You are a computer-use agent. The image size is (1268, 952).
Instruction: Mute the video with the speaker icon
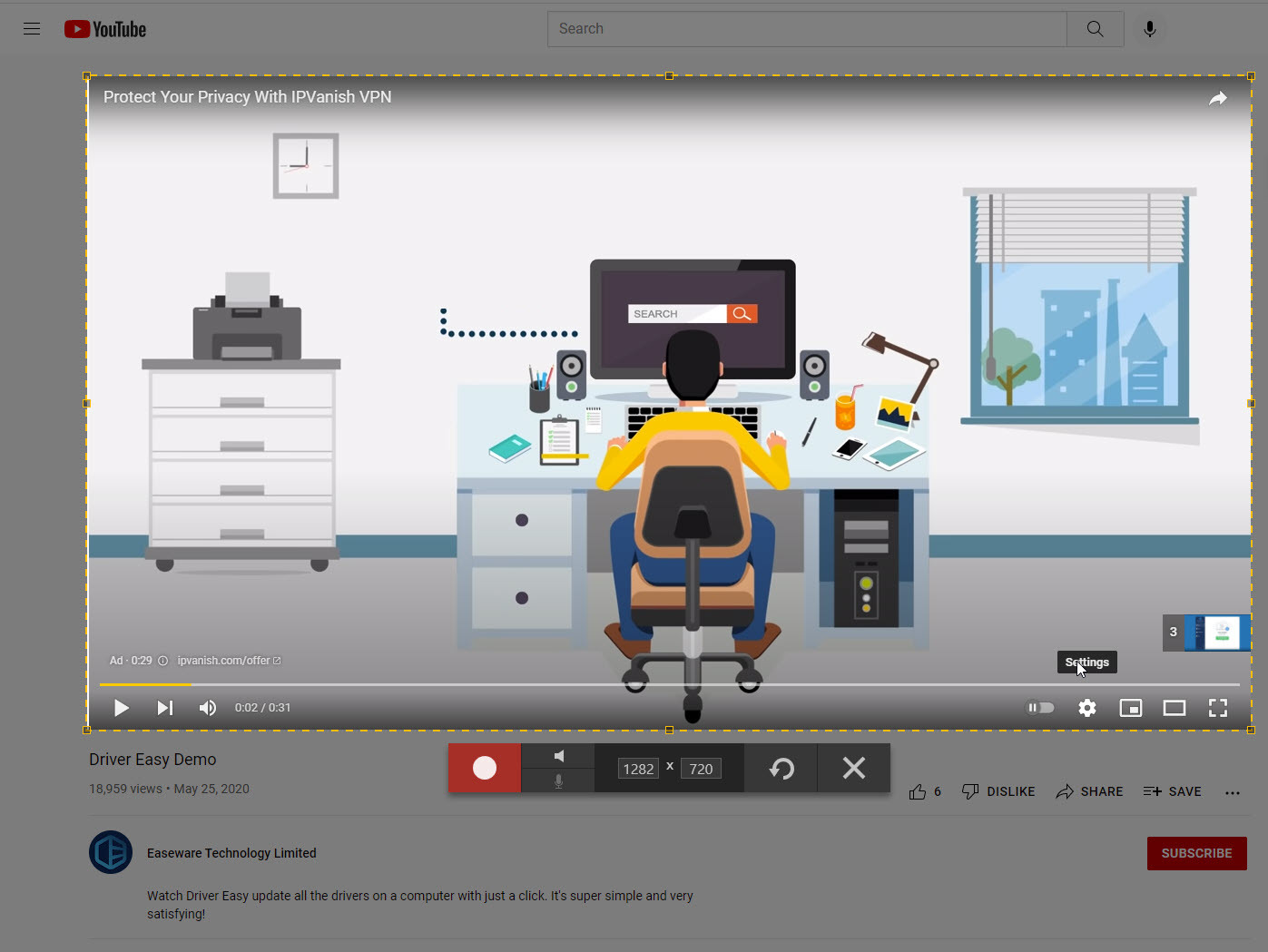pyautogui.click(x=208, y=708)
